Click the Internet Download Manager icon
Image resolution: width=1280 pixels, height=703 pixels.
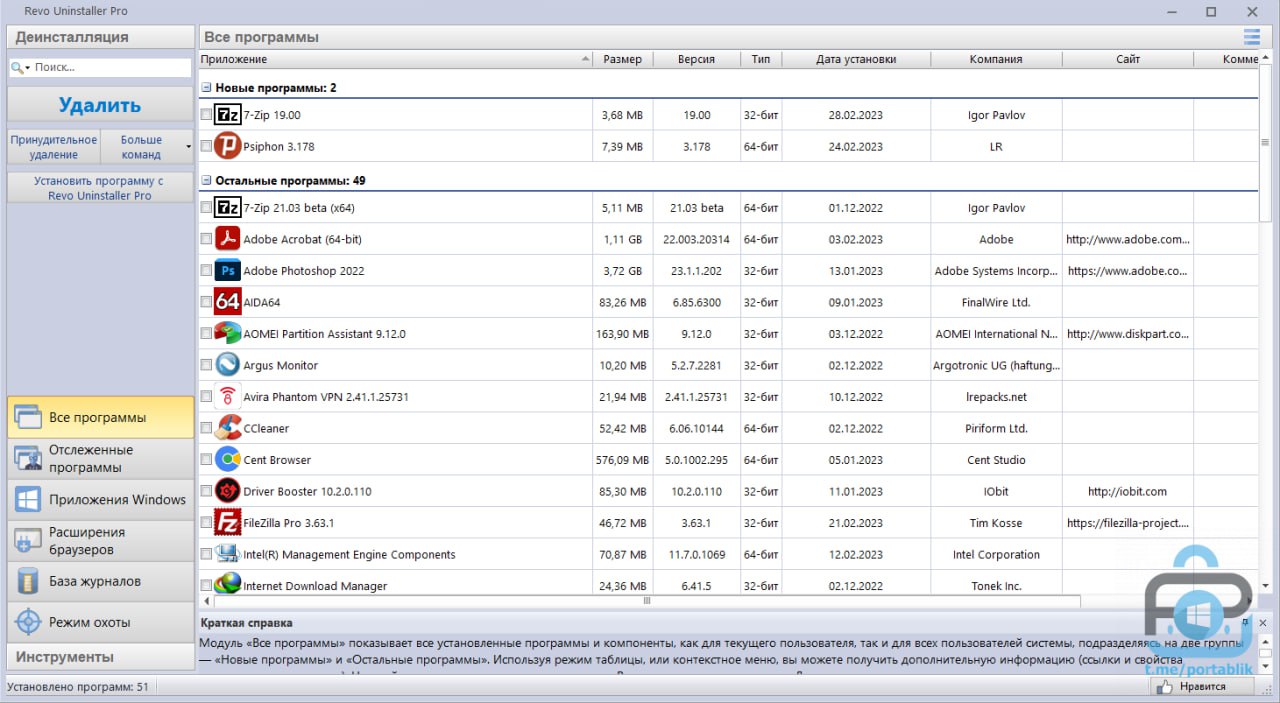pos(228,583)
